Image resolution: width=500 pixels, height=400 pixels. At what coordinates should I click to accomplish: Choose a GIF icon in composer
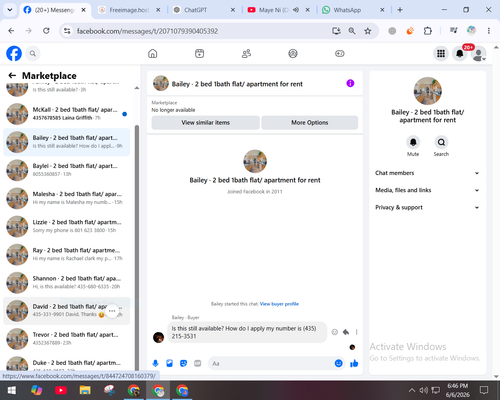pyautogui.click(x=198, y=363)
